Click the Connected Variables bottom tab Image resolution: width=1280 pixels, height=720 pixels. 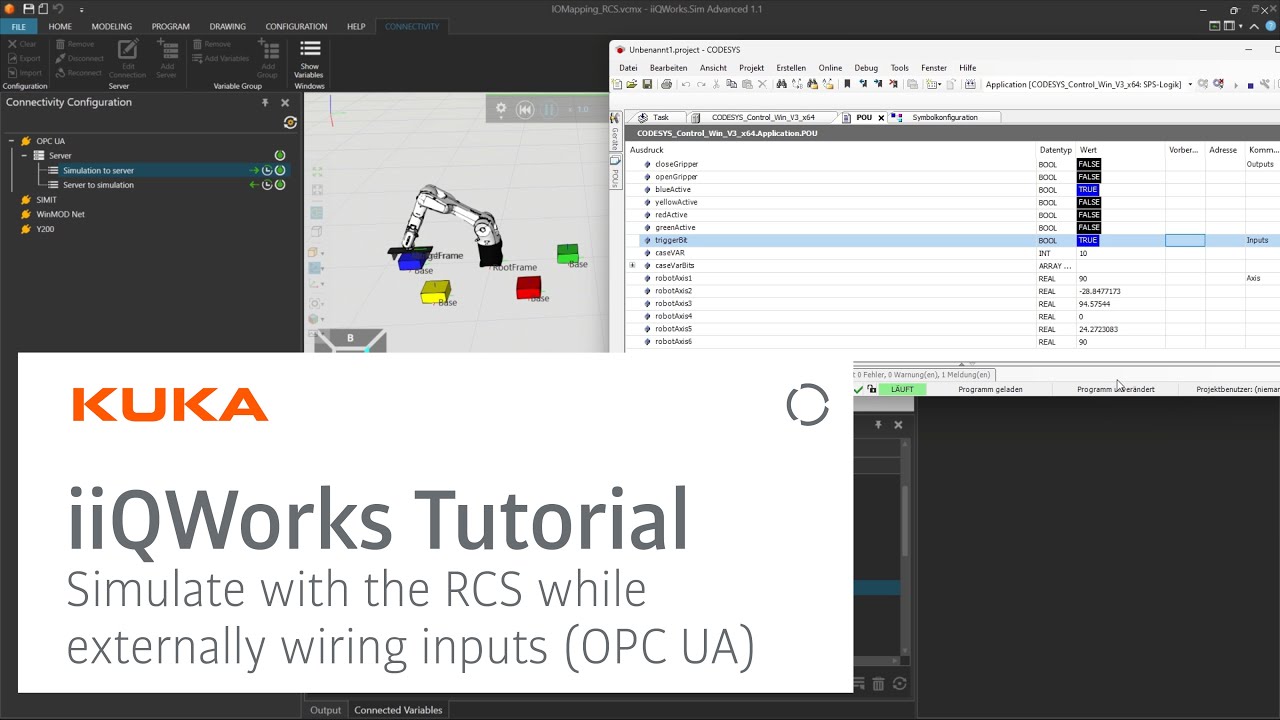pos(398,710)
